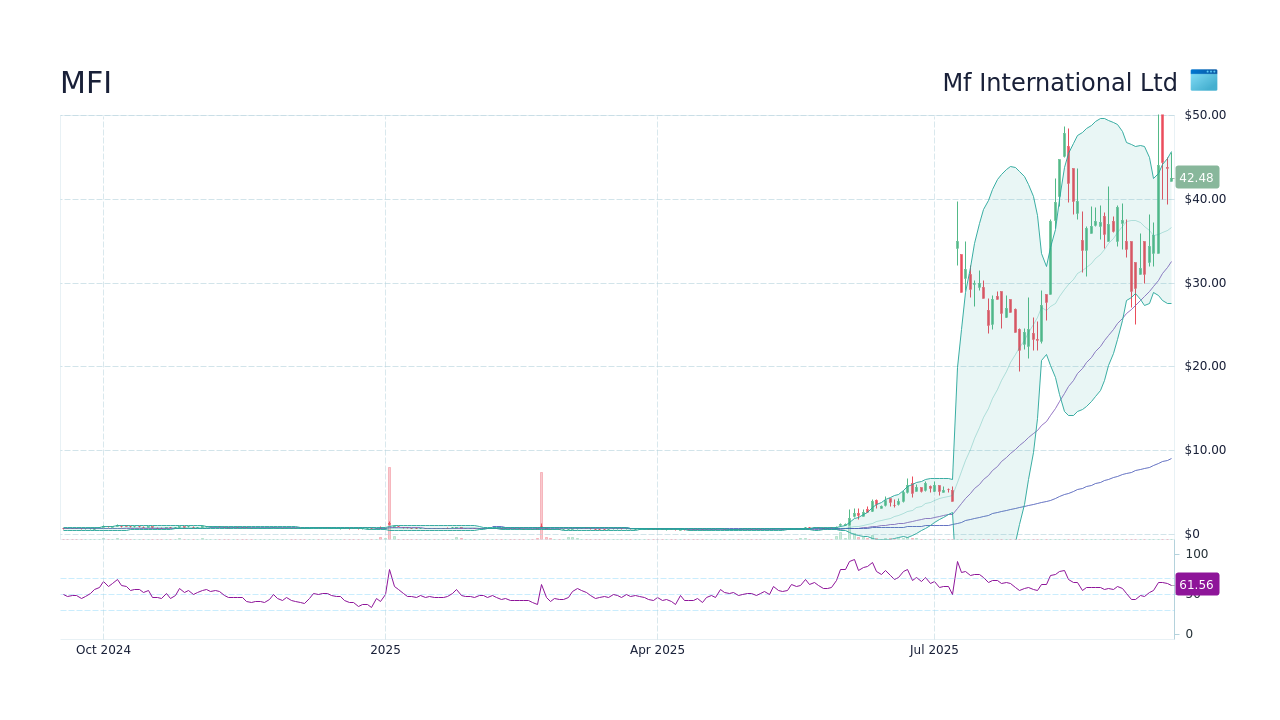Viewport: 1280px width, 720px height.
Task: Open the MFI ticker symbol dropdown
Action: coord(86,82)
